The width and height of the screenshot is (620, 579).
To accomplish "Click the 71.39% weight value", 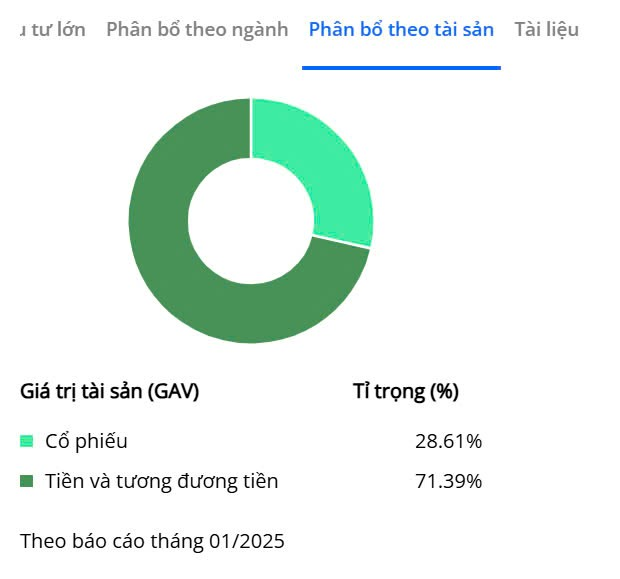I will pyautogui.click(x=448, y=481).
